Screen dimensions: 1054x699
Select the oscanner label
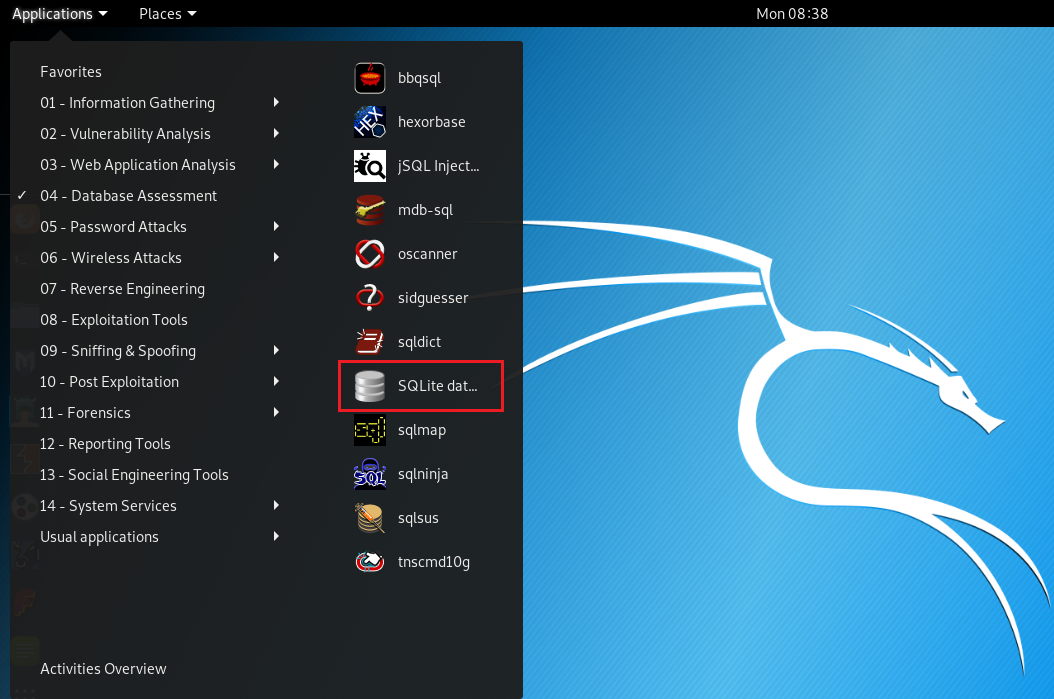point(428,254)
